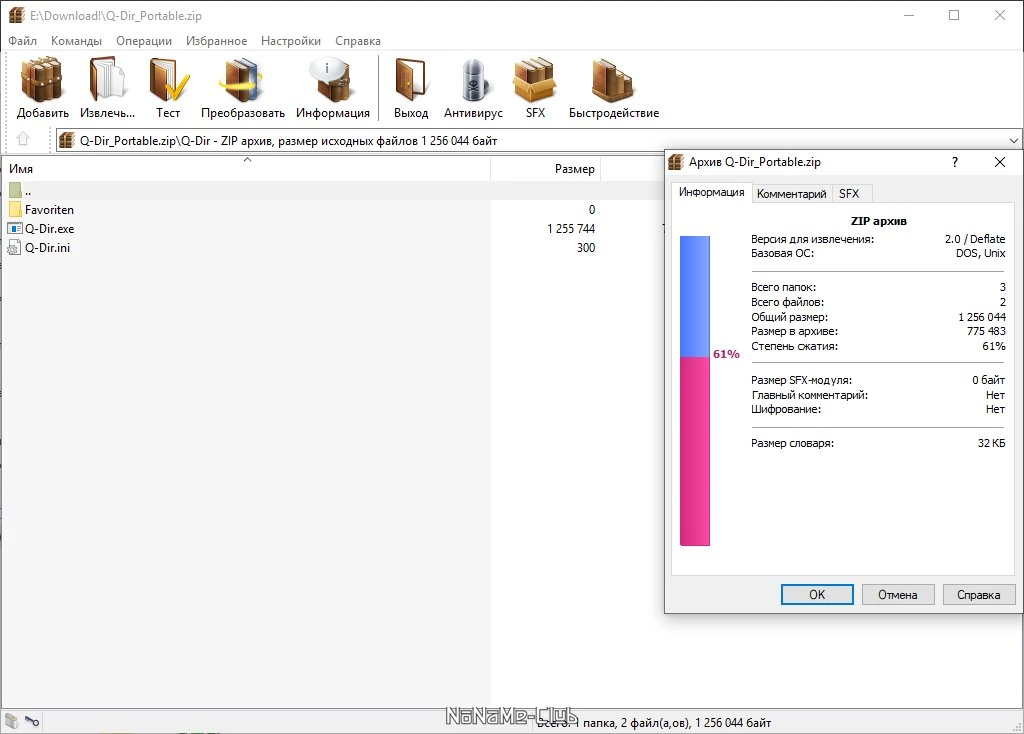Open the Справка menu
This screenshot has width=1024, height=734.
pyautogui.click(x=358, y=40)
